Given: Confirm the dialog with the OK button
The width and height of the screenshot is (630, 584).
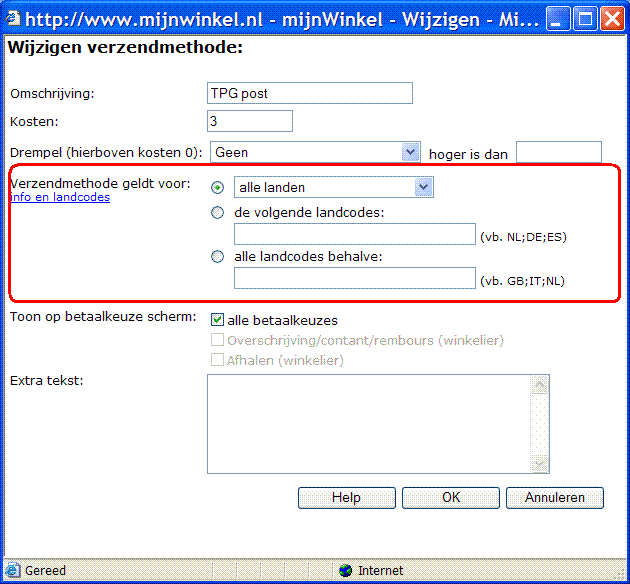Looking at the screenshot, I should (x=451, y=498).
